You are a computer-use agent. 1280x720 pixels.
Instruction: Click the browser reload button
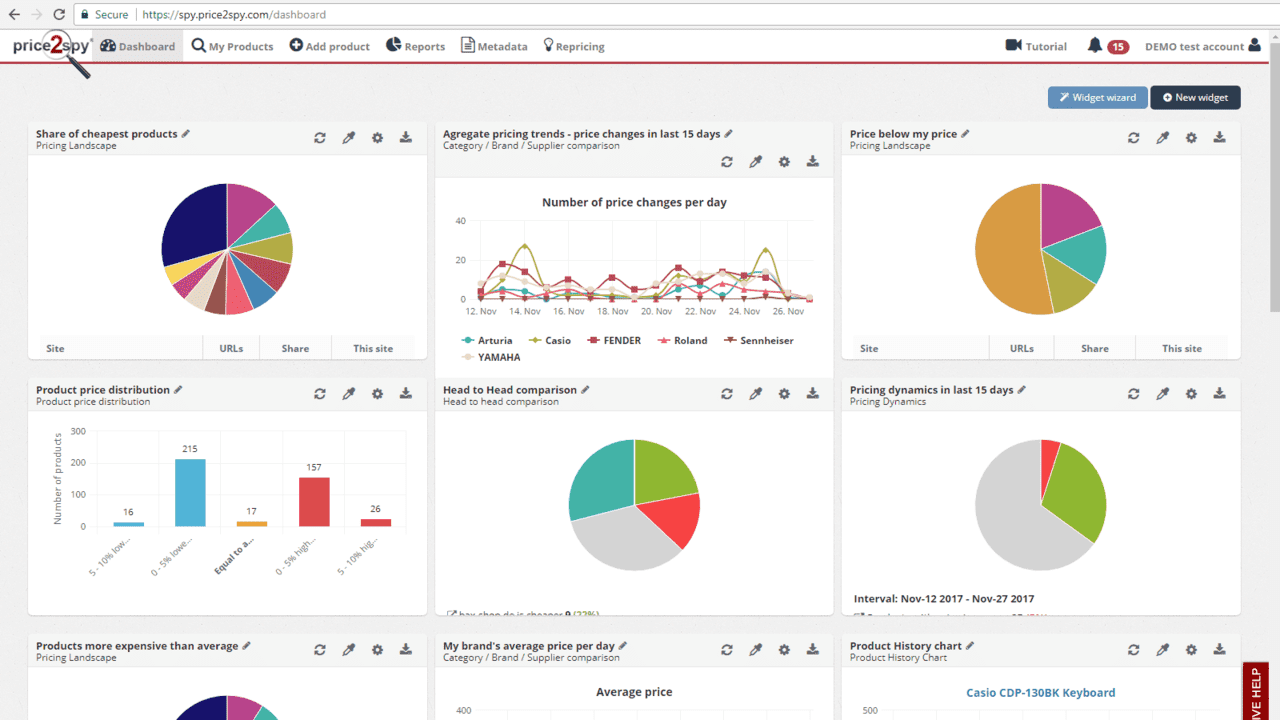point(59,15)
